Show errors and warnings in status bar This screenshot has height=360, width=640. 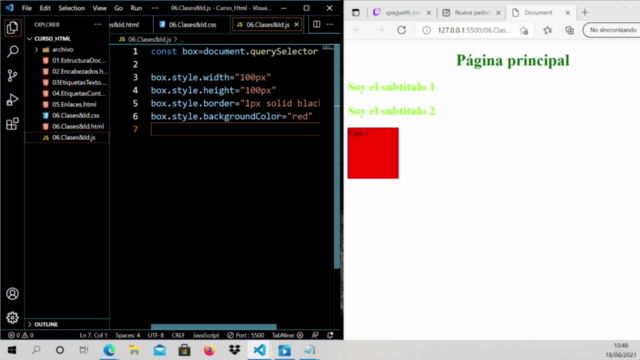(x=21, y=335)
